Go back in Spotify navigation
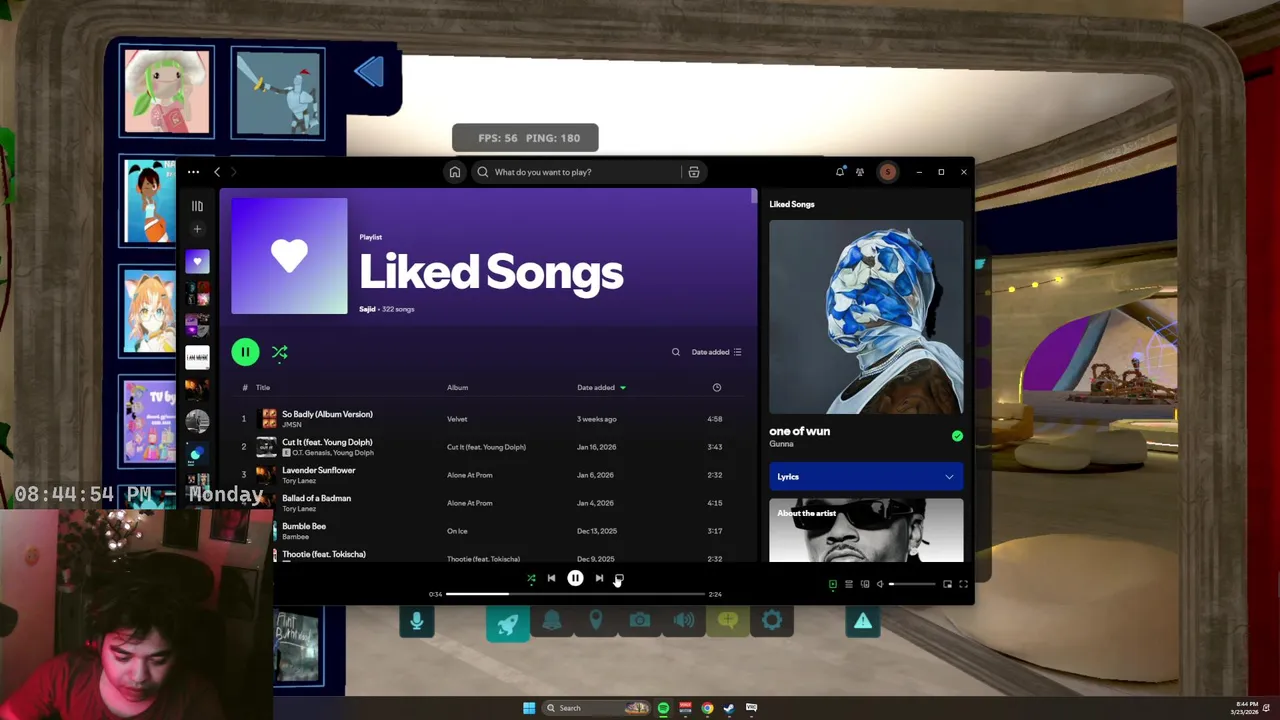Image resolution: width=1280 pixels, height=720 pixels. click(216, 172)
